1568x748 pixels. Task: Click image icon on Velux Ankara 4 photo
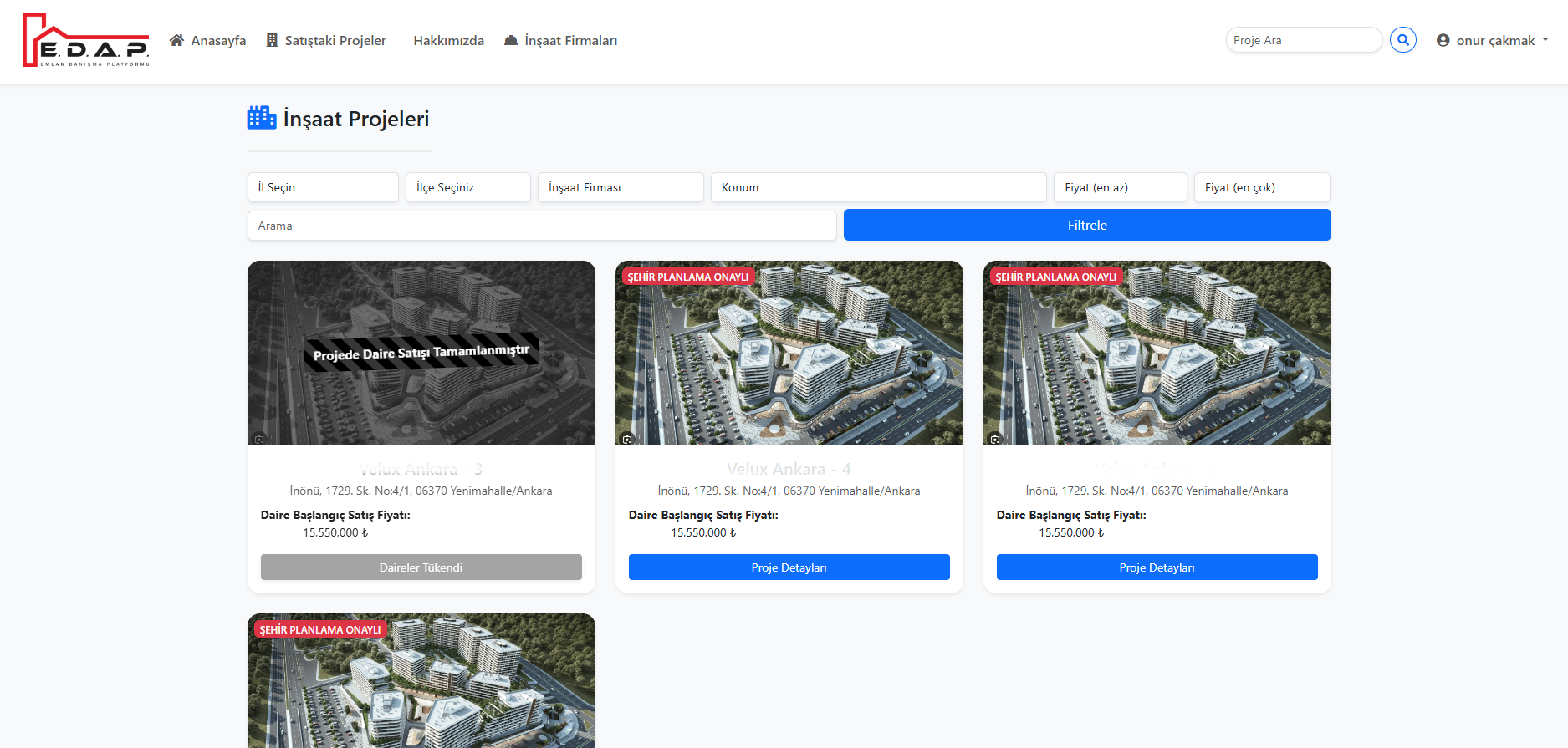(x=627, y=439)
